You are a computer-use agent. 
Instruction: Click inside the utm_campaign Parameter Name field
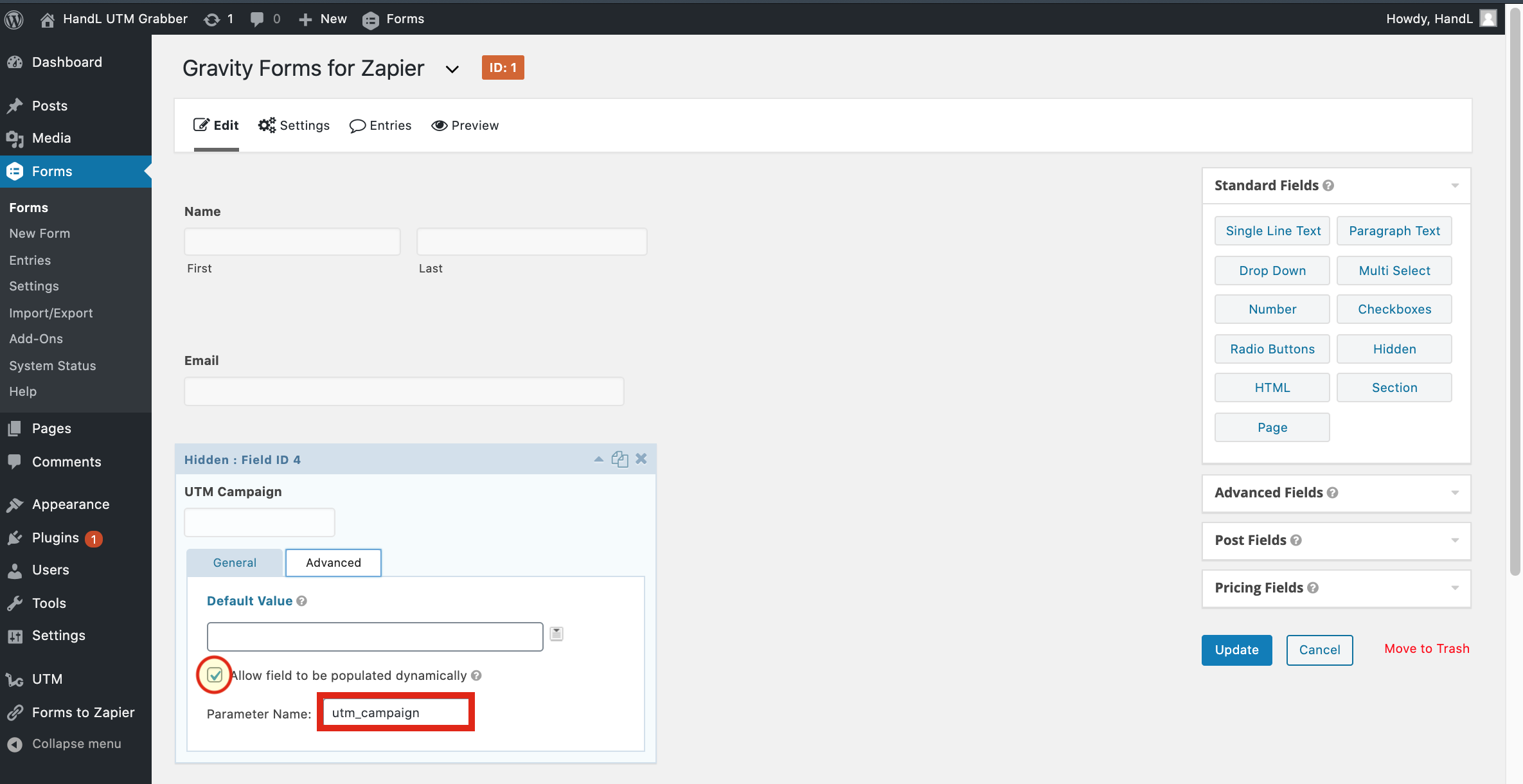[x=395, y=712]
